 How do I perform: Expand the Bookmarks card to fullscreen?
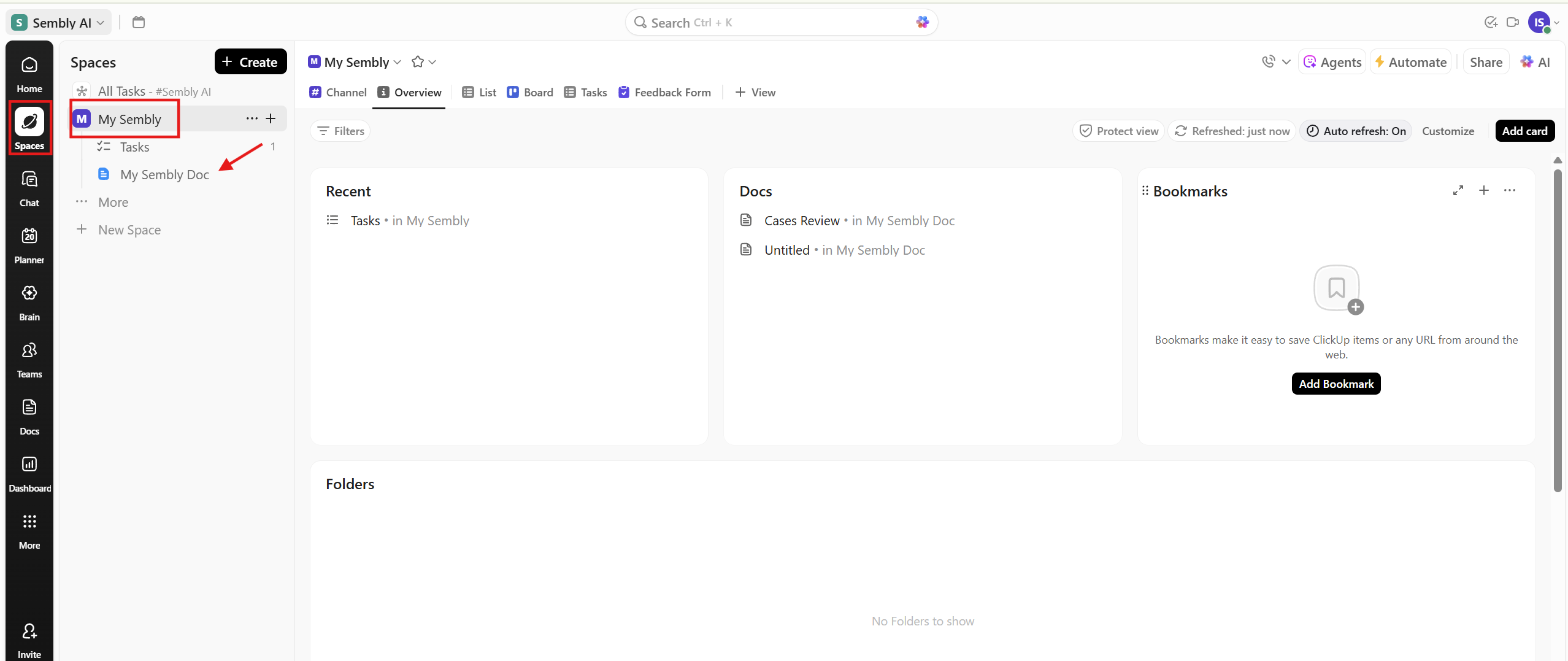[x=1458, y=191]
